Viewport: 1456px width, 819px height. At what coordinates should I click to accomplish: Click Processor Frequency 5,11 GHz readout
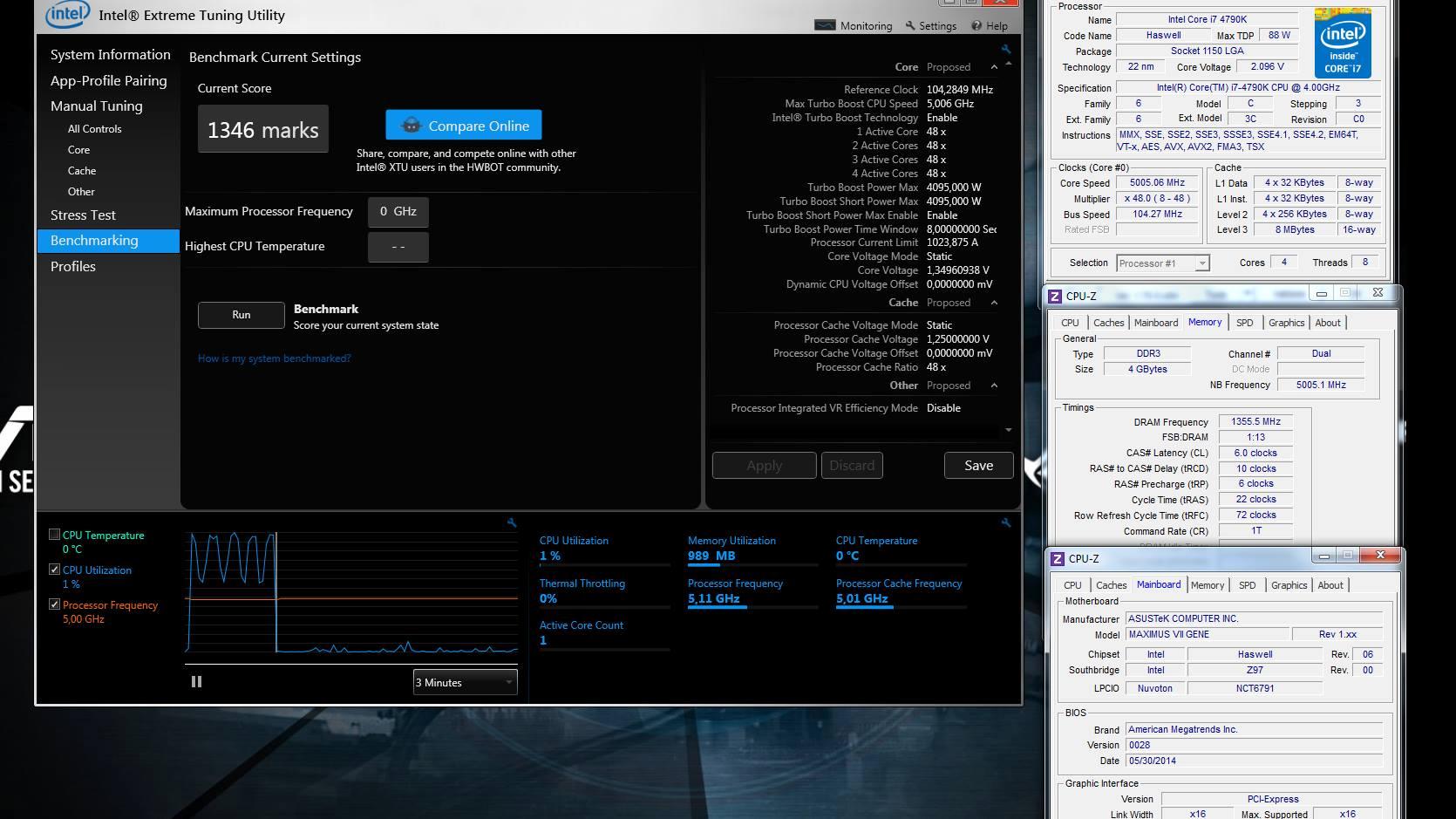(713, 598)
